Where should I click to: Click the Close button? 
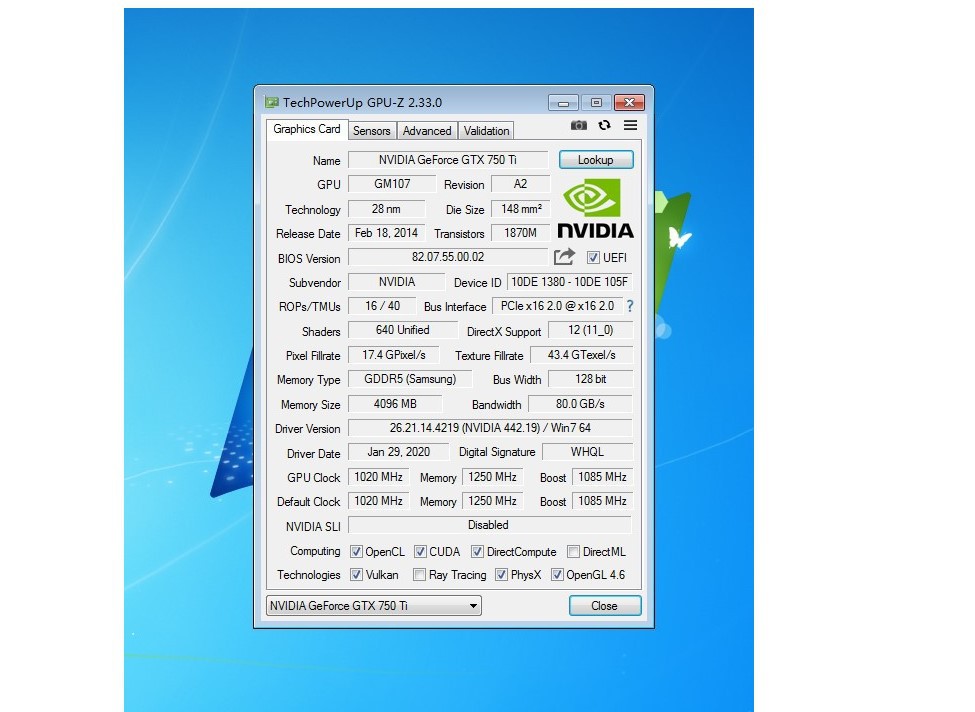pos(604,606)
